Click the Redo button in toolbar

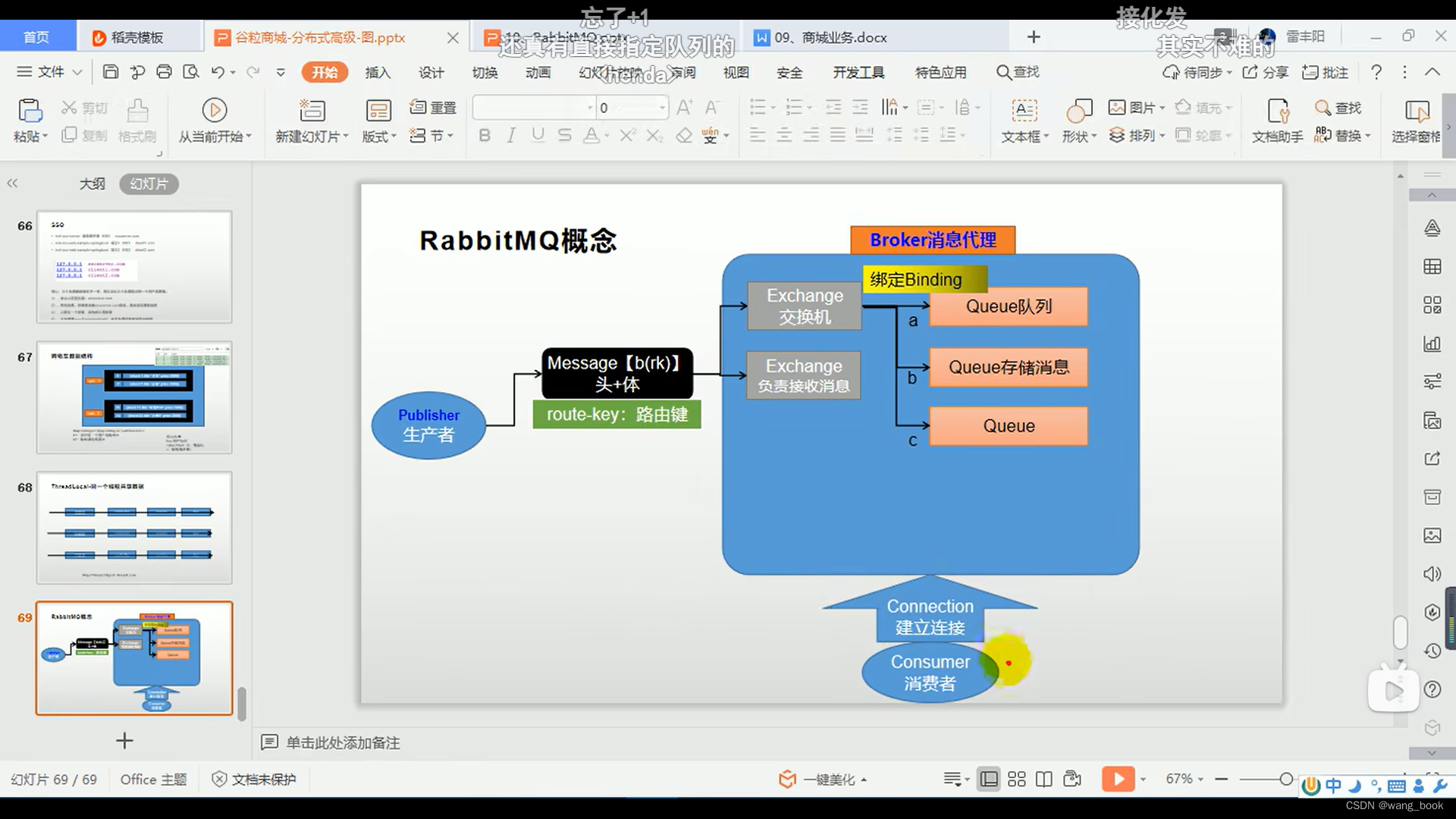(x=255, y=72)
